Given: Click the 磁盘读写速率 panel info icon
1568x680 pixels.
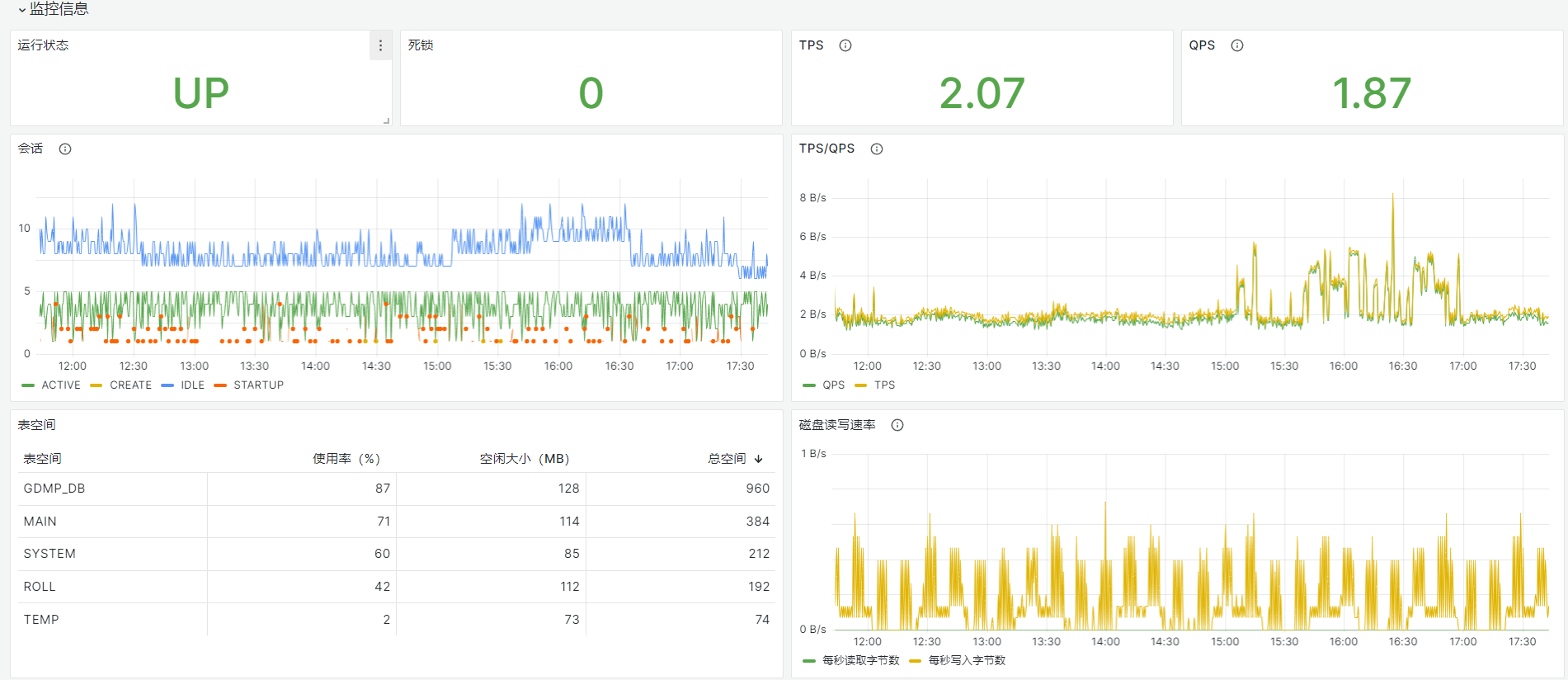Looking at the screenshot, I should pyautogui.click(x=897, y=425).
